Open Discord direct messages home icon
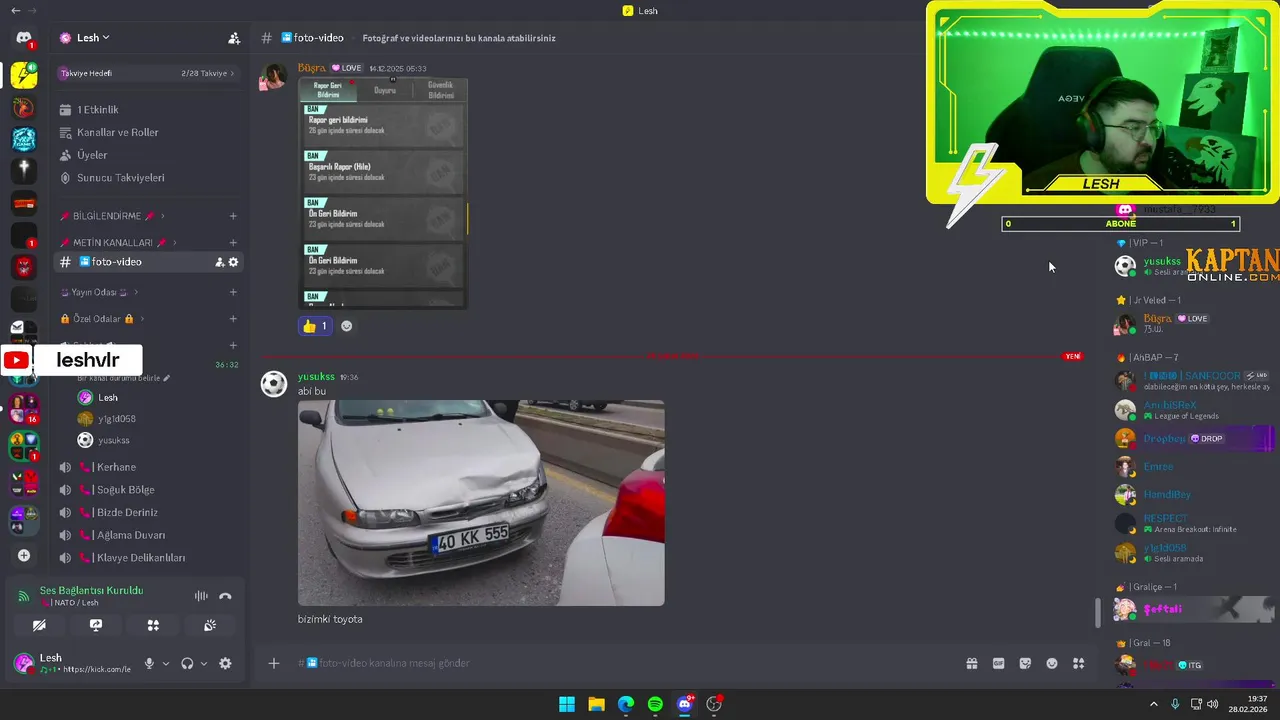 24,38
